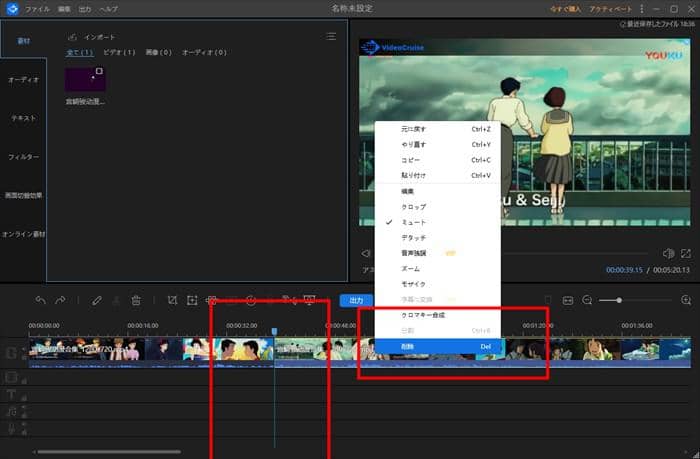The height and width of the screenshot is (459, 700).
Task: Choose デタッチ from context menu
Action: coord(438,238)
